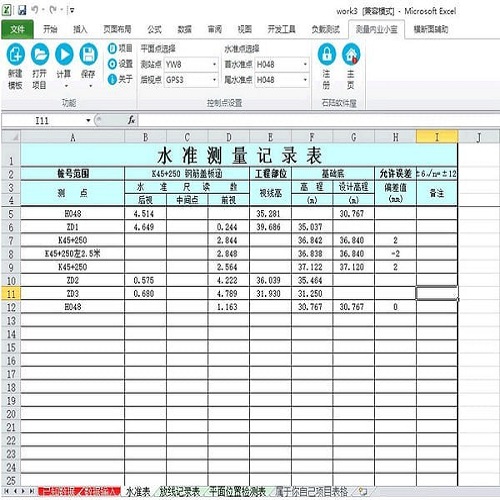Open the 尾水准点 H048 dropdown

coord(305,80)
